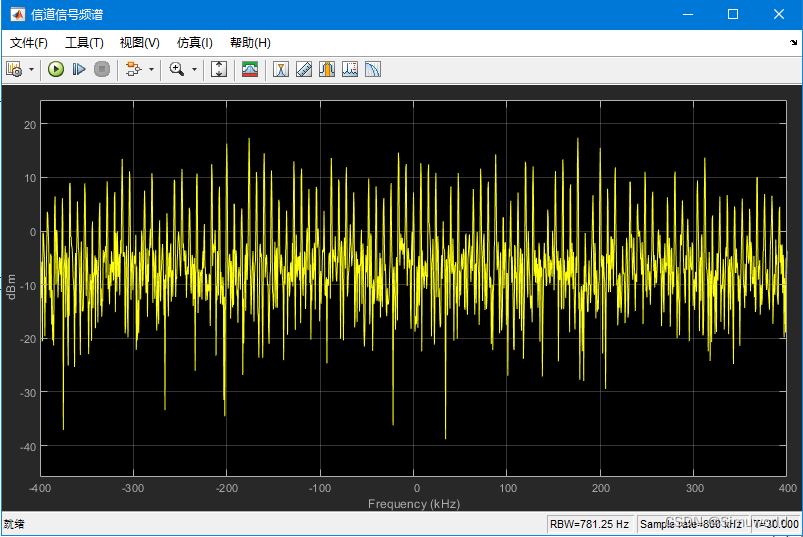The width and height of the screenshot is (803, 537).
Task: Click the highlight Simulink block icon
Action: [133, 69]
